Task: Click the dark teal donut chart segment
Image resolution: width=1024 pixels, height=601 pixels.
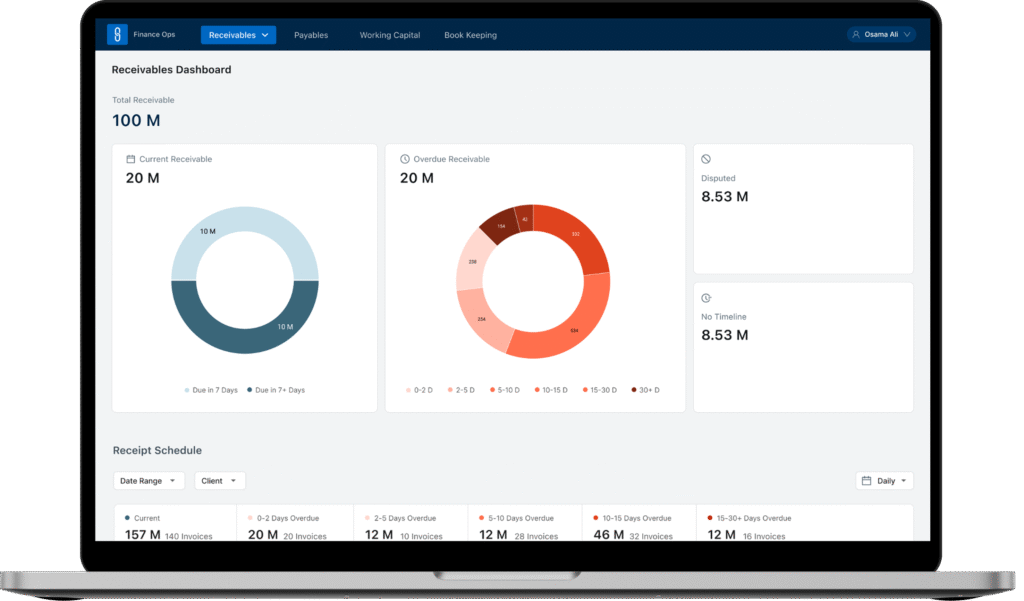Action: coord(245,330)
